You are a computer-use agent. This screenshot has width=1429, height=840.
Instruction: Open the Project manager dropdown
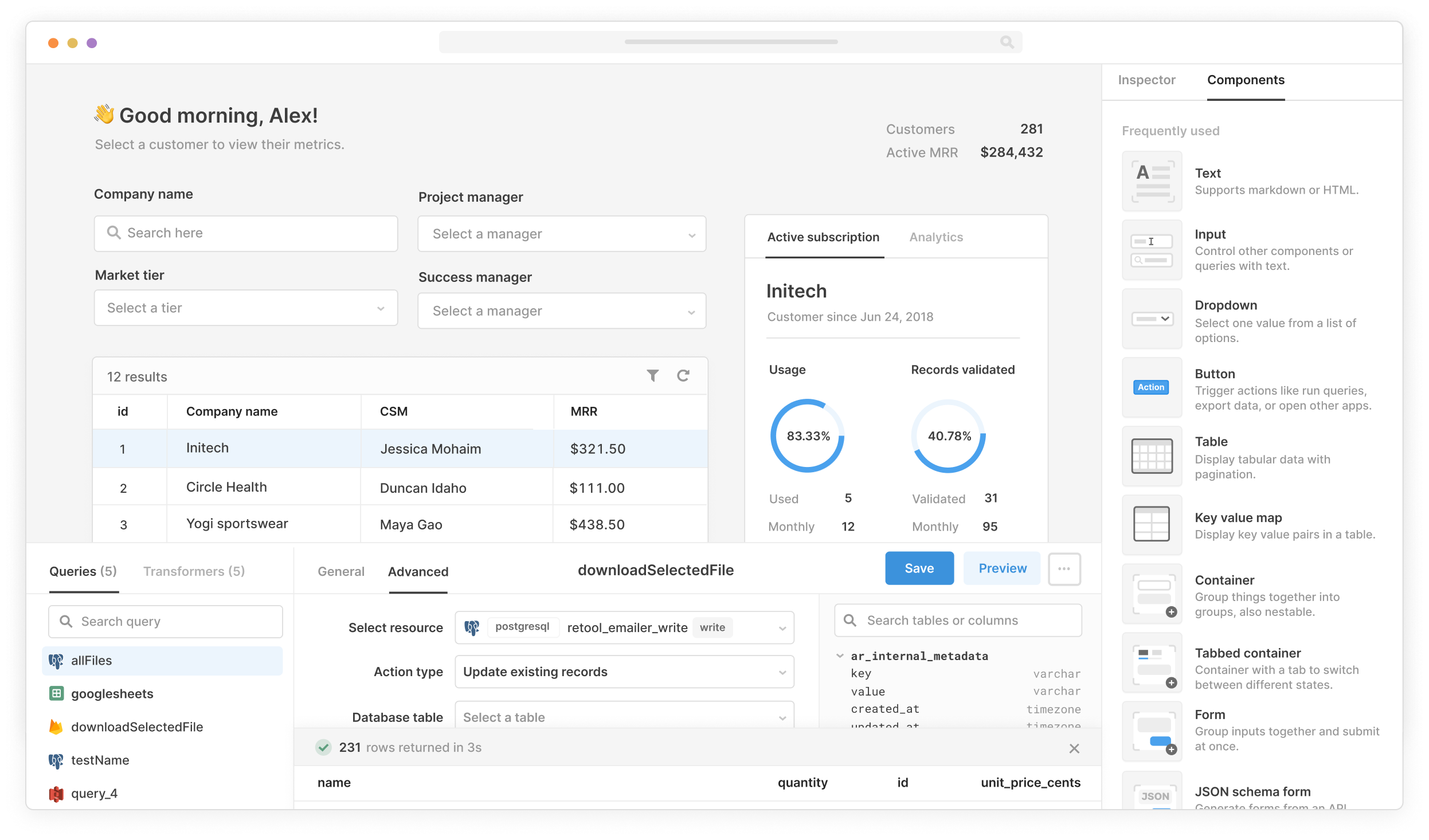(564, 233)
